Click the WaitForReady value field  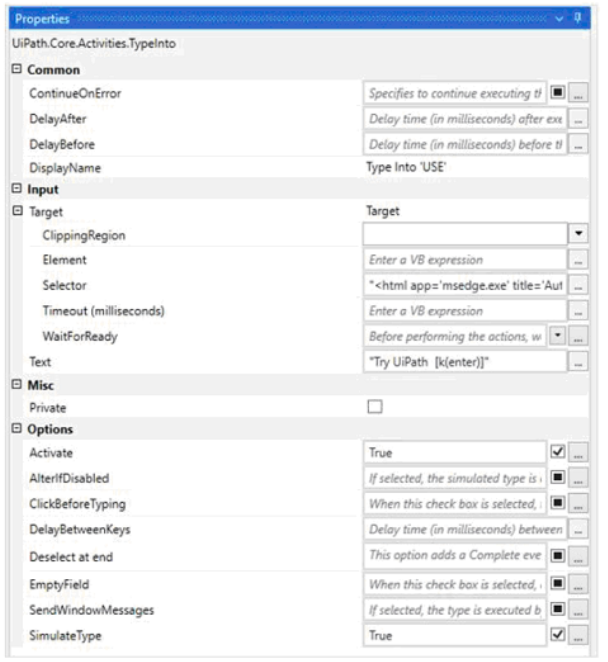click(x=455, y=336)
